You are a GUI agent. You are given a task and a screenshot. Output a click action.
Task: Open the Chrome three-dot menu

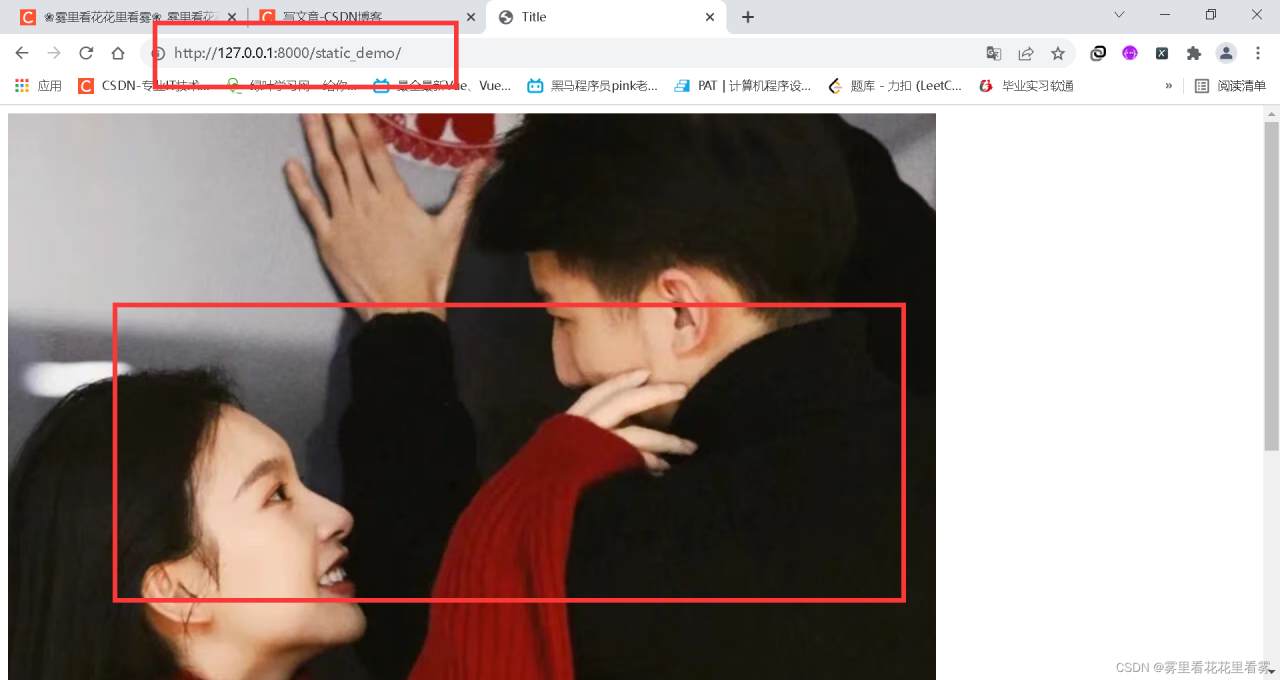[x=1258, y=53]
